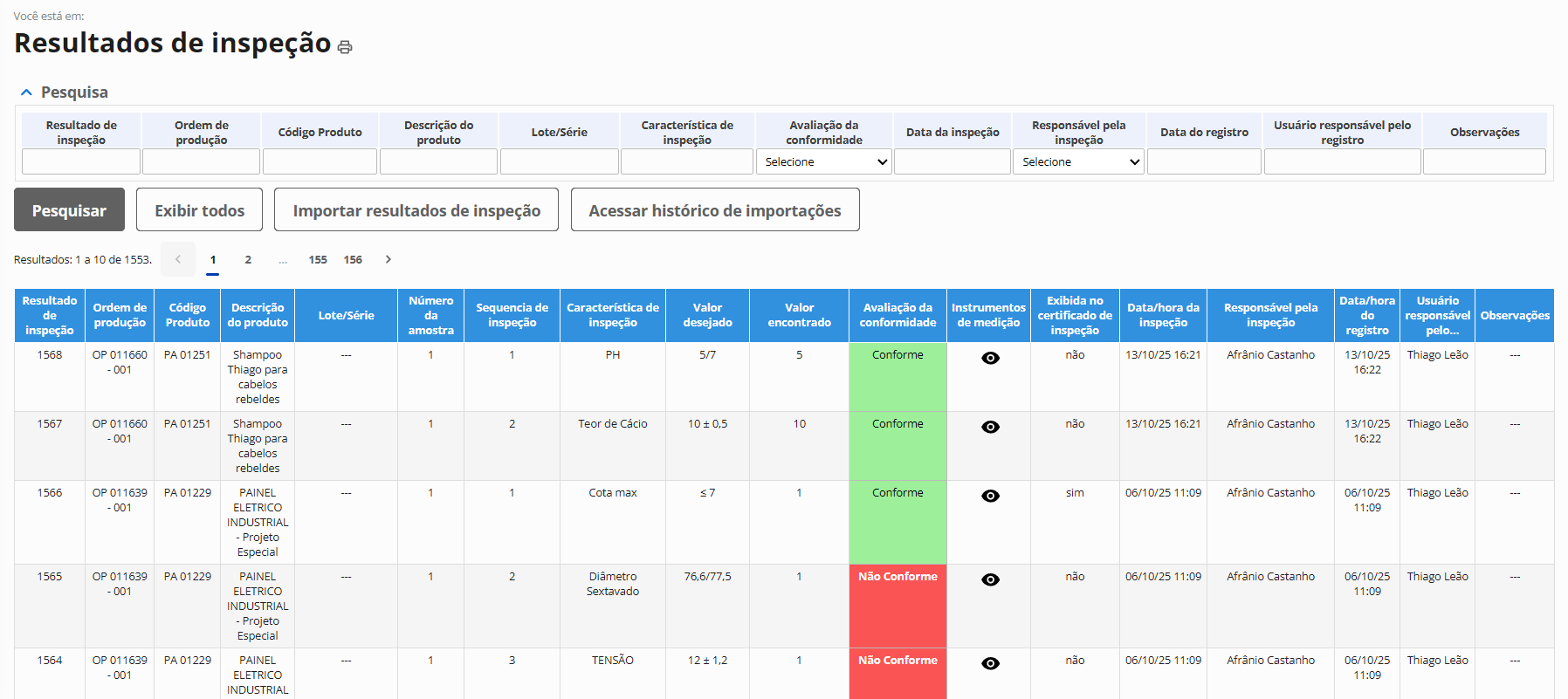Open Acessar histórico de importações
Screen dimensions: 1568x699
pos(715,210)
